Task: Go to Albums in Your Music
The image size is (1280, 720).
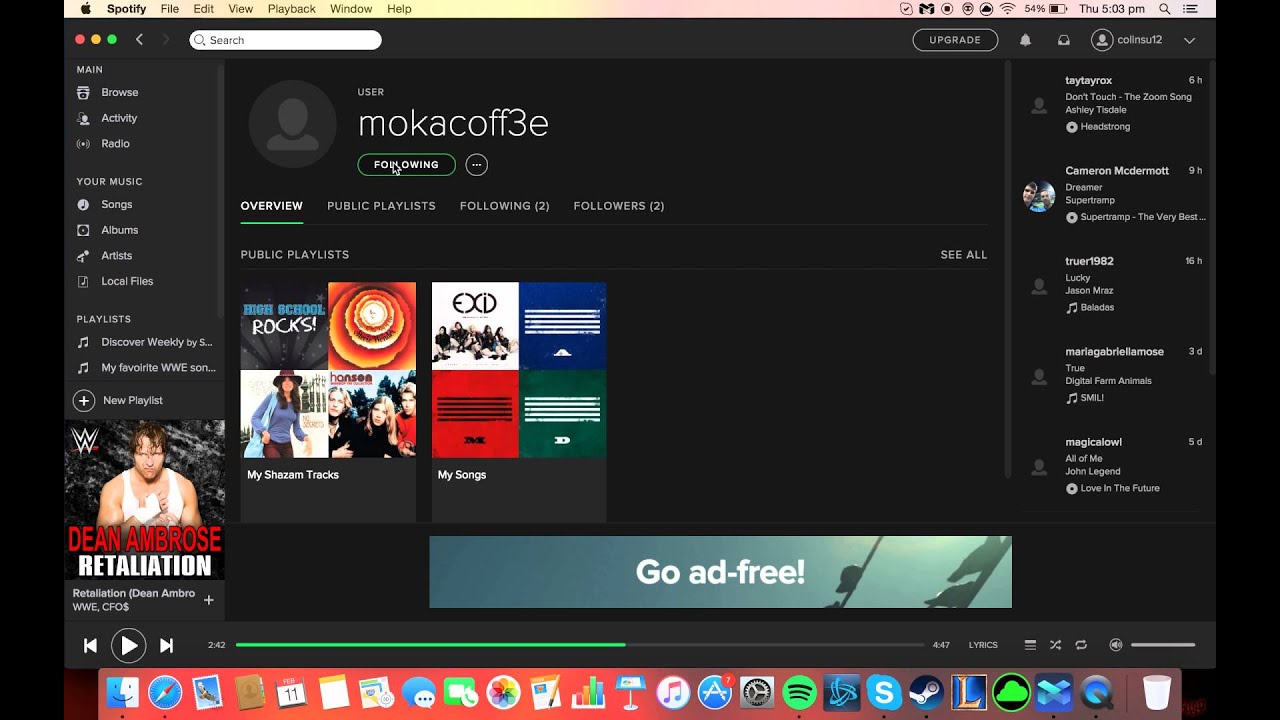Action: point(119,230)
